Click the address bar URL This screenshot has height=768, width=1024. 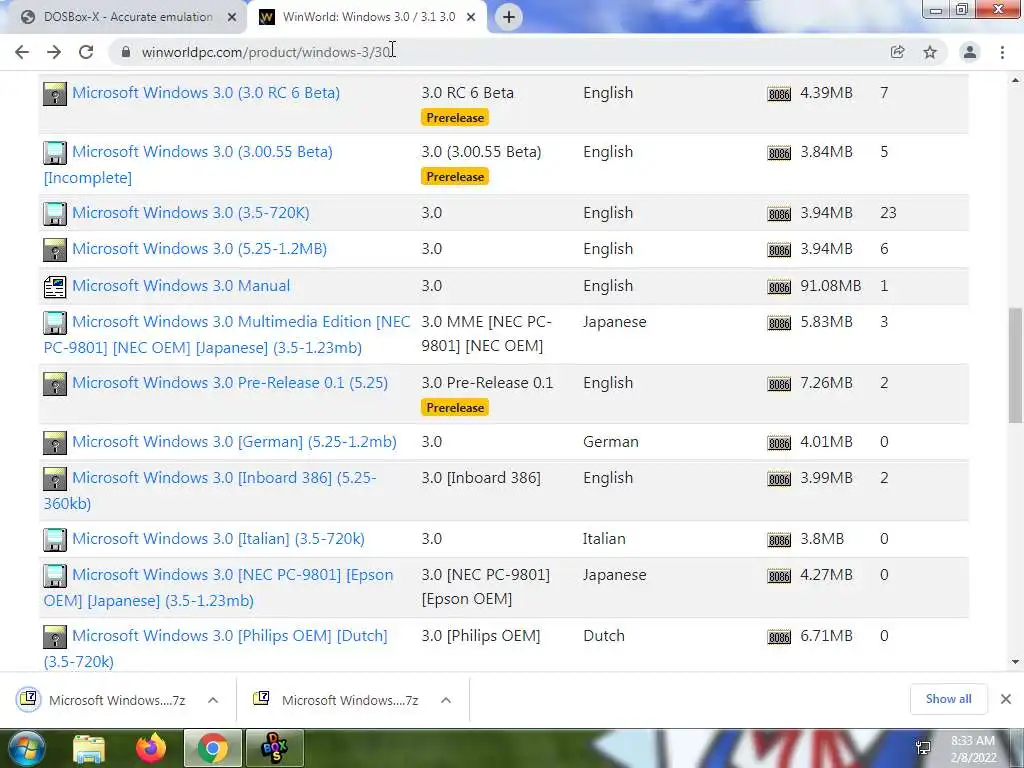(266, 52)
